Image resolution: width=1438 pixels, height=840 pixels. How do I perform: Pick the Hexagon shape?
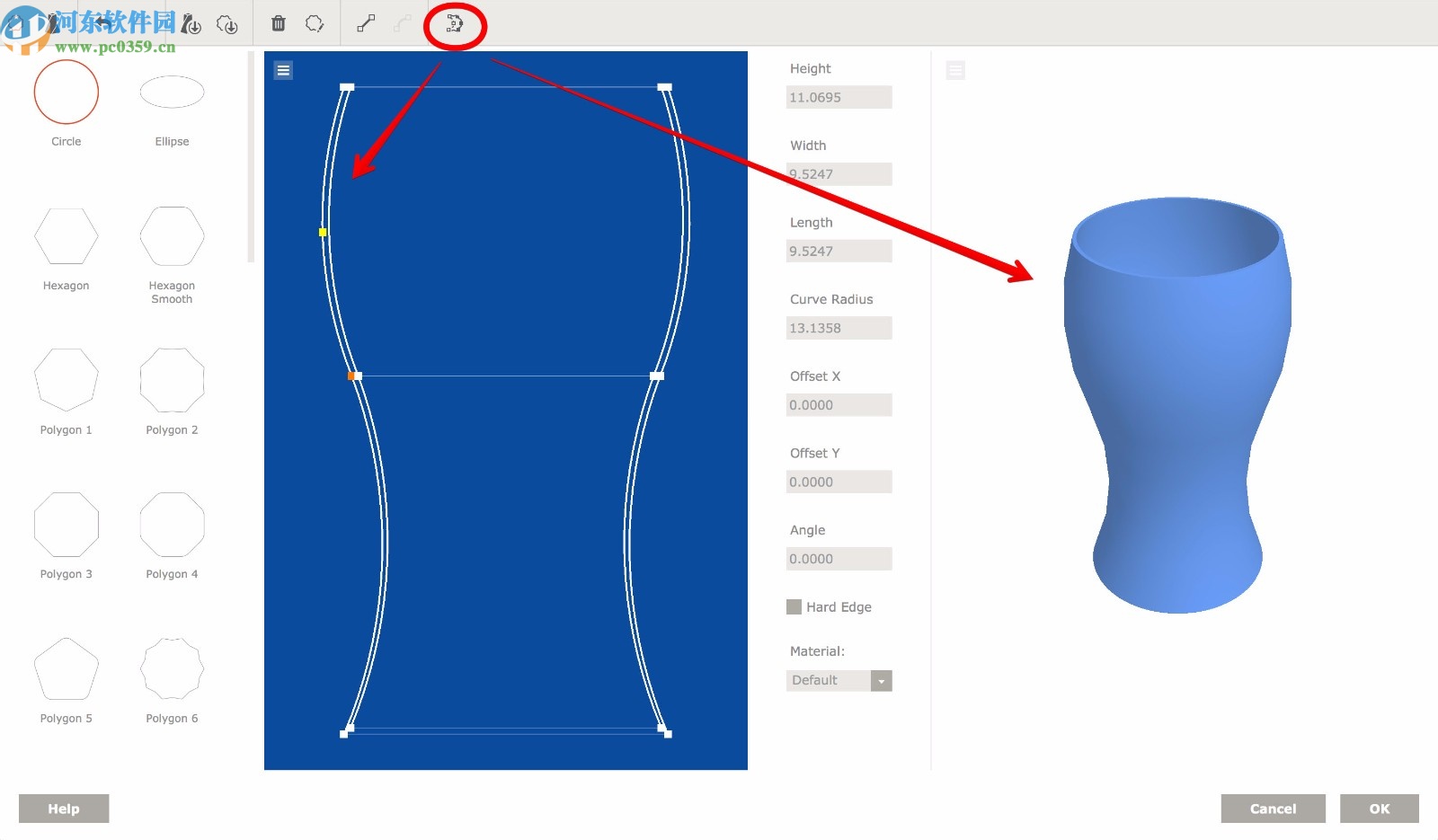[x=67, y=236]
